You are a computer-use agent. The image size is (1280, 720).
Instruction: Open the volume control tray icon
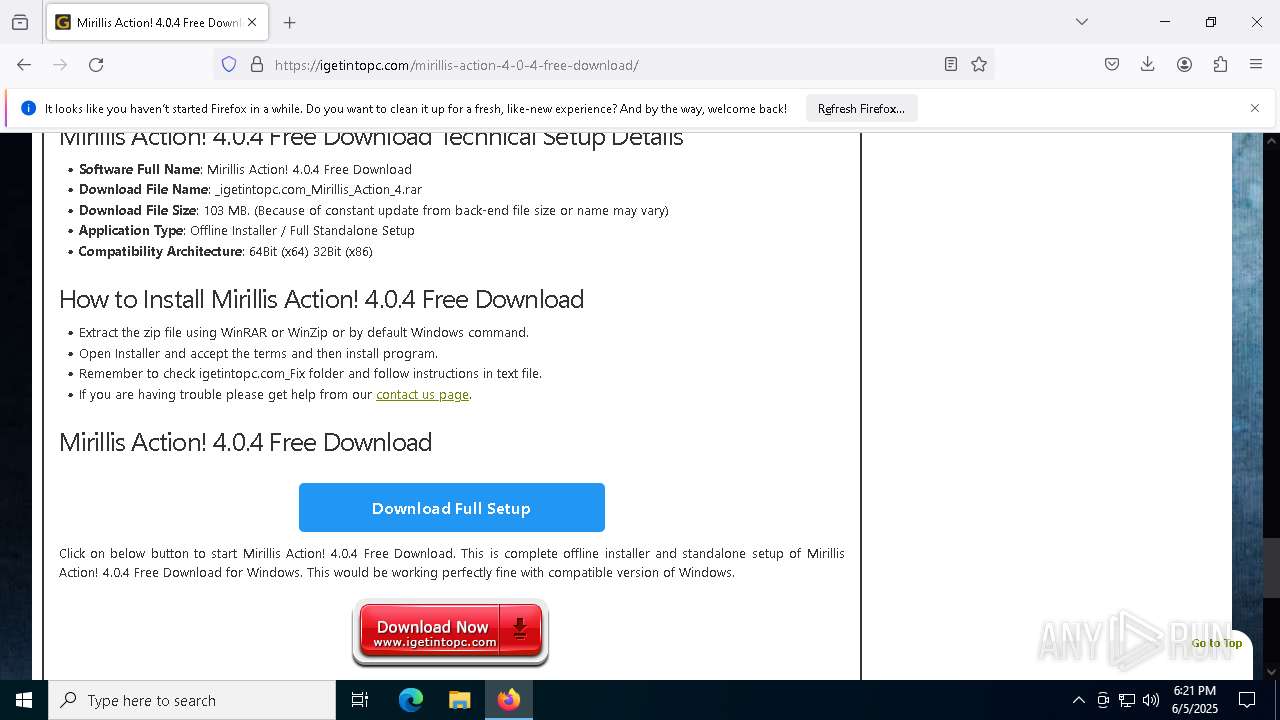(1151, 700)
